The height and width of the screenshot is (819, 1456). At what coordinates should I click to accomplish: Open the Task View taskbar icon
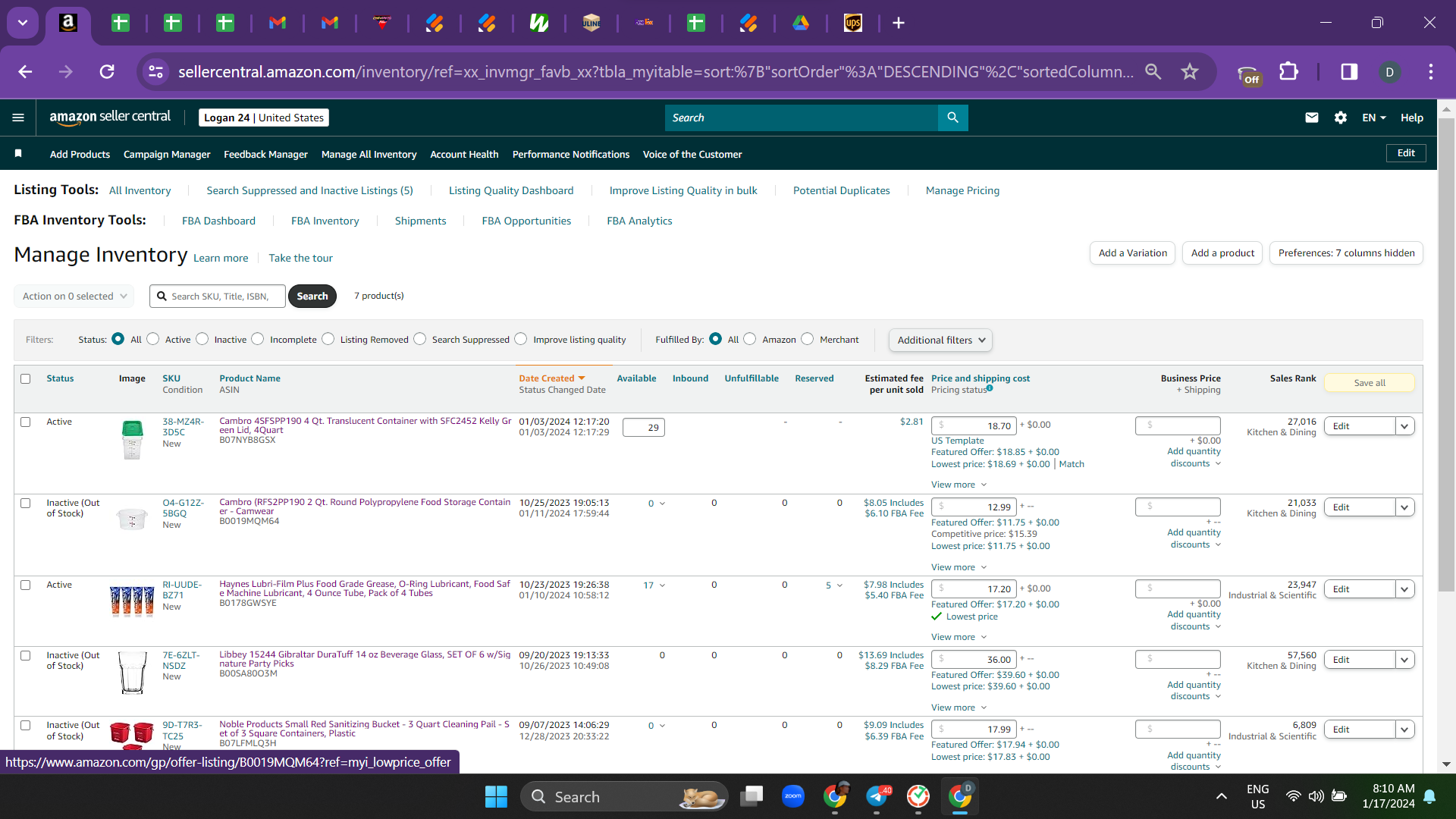point(752,796)
